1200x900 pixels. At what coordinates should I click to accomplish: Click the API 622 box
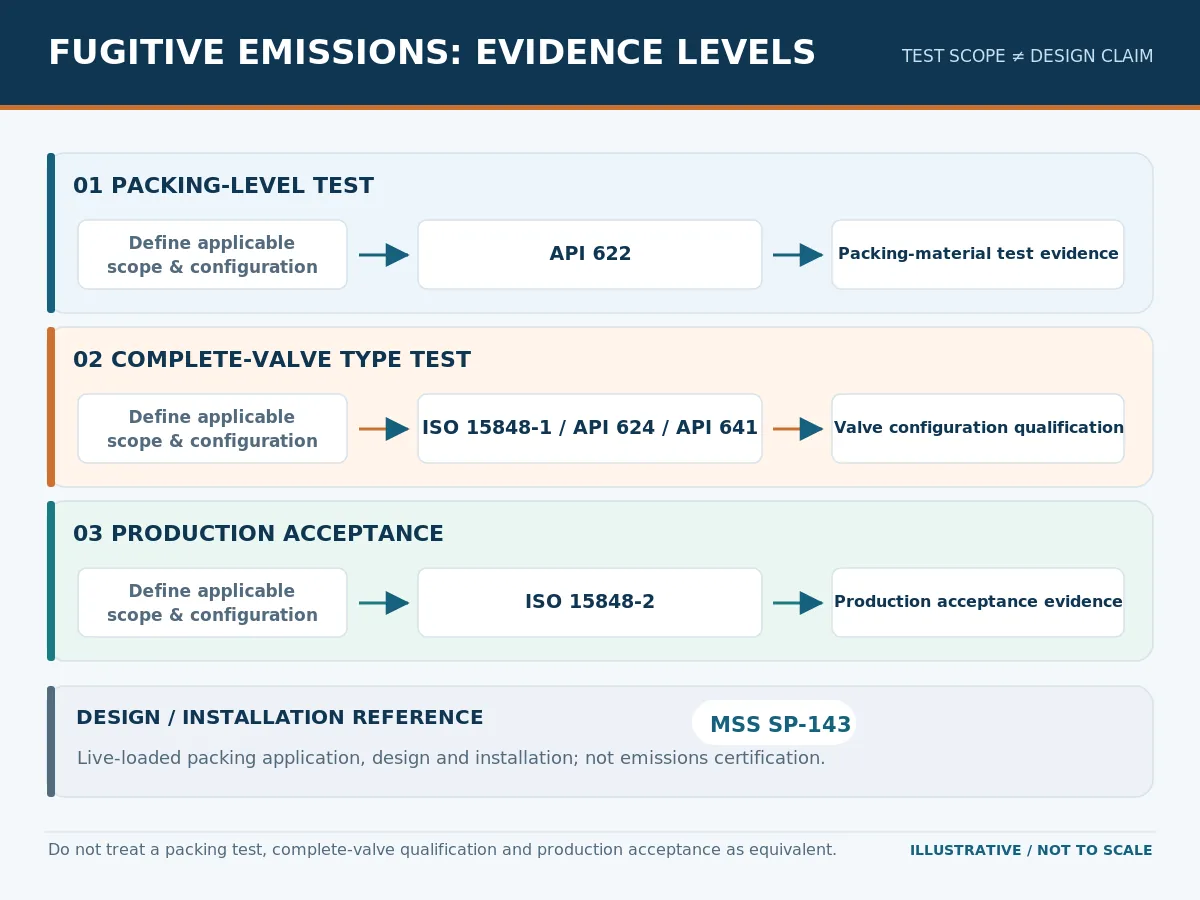[590, 255]
